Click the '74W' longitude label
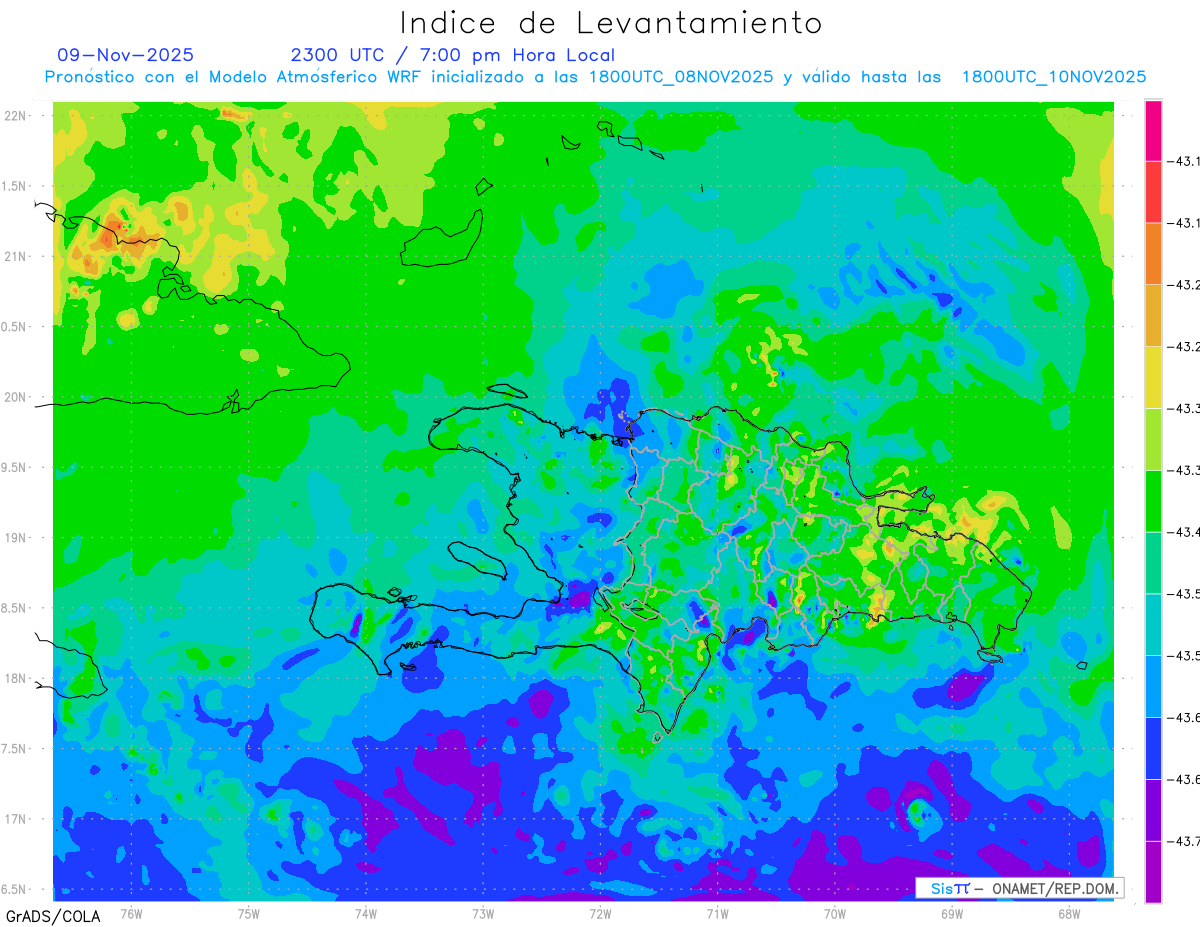This screenshot has height=927, width=1200. (x=365, y=913)
